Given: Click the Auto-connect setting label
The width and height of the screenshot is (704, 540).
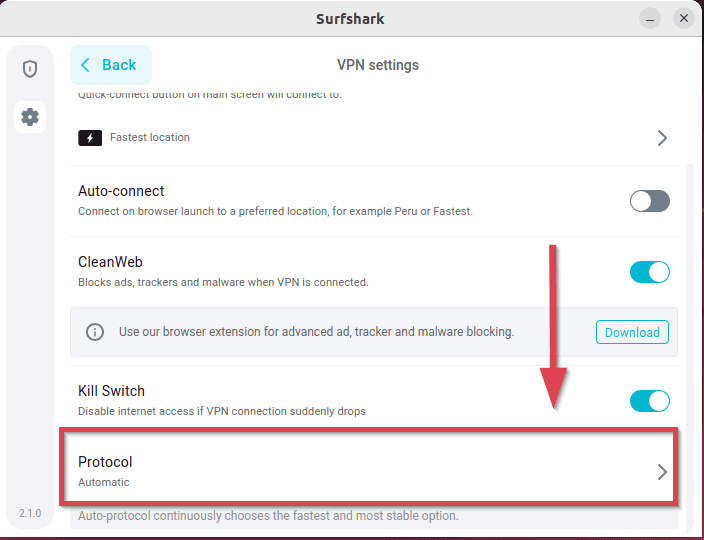Looking at the screenshot, I should [x=121, y=191].
